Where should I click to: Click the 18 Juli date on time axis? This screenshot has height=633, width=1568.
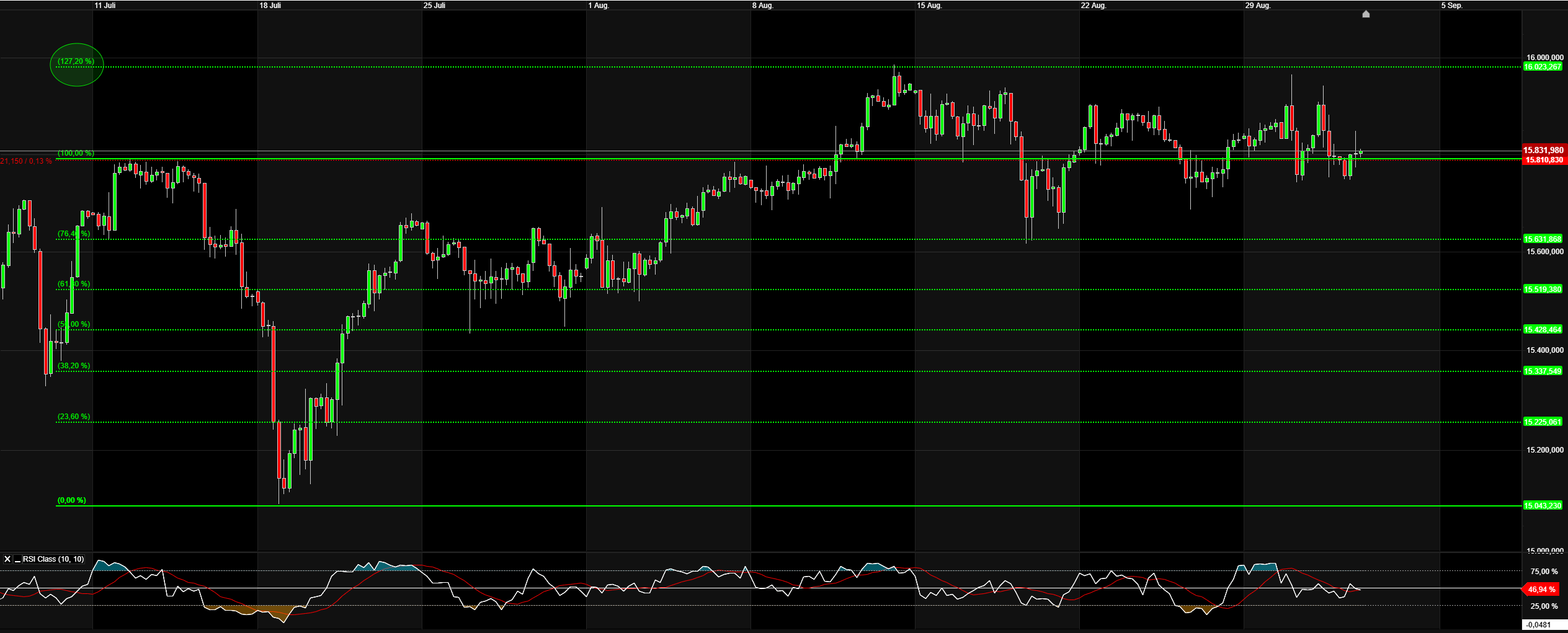270,6
